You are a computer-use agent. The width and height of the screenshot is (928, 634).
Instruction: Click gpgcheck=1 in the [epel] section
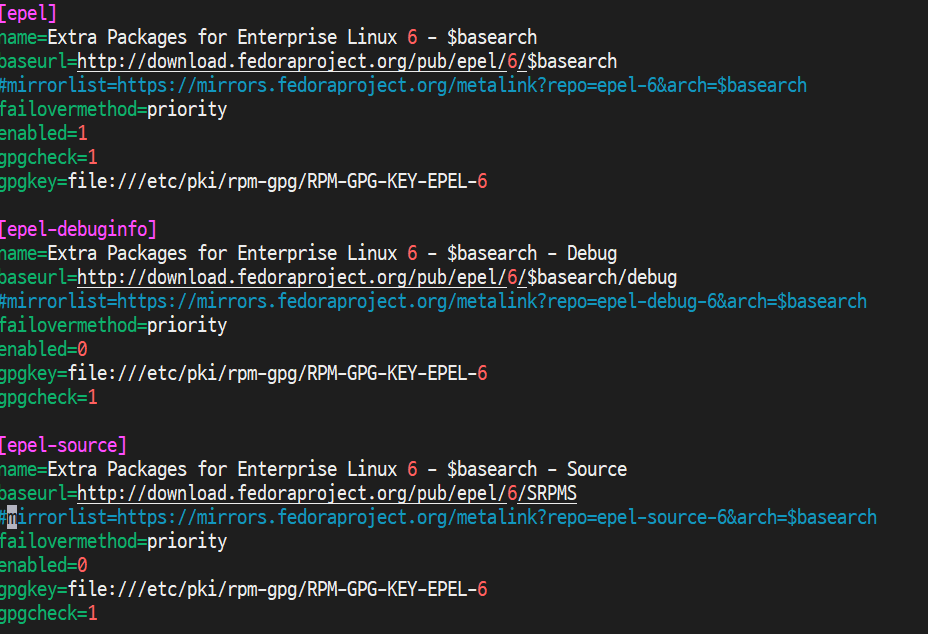click(49, 157)
